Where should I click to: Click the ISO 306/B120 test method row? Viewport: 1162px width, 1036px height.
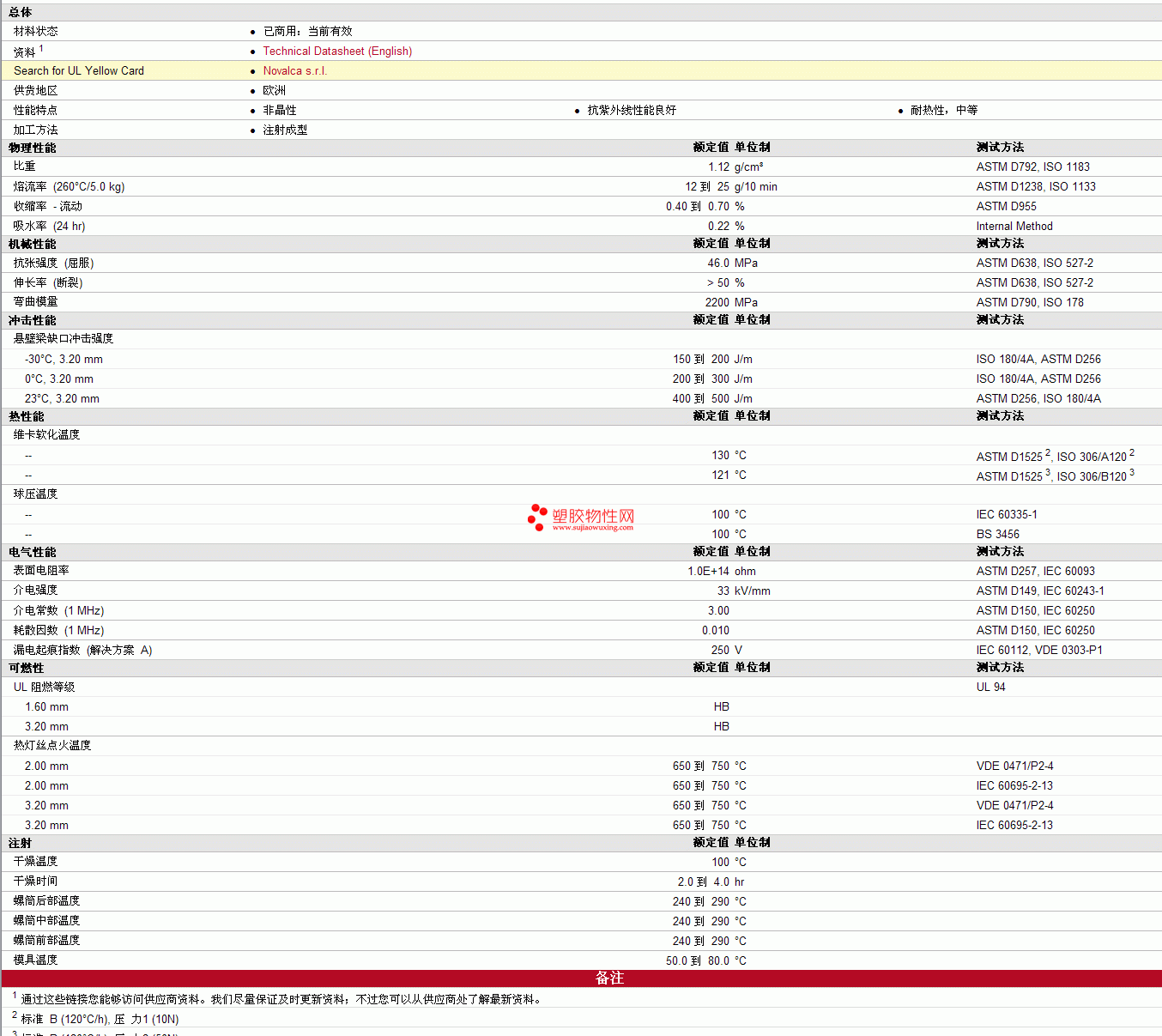pos(1055,475)
